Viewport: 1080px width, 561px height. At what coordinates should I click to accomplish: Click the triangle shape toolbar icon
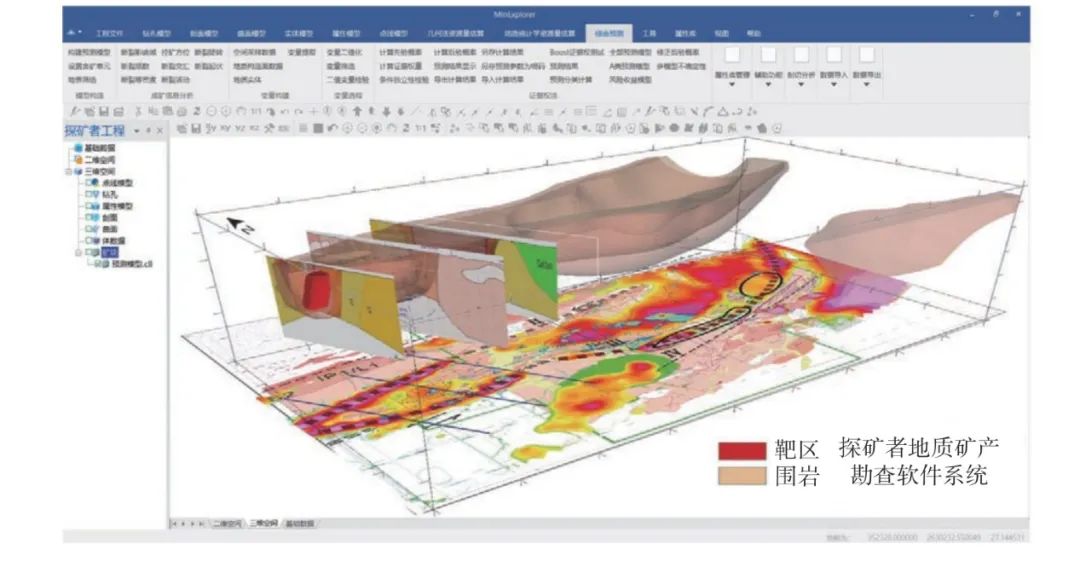pyautogui.click(x=723, y=111)
